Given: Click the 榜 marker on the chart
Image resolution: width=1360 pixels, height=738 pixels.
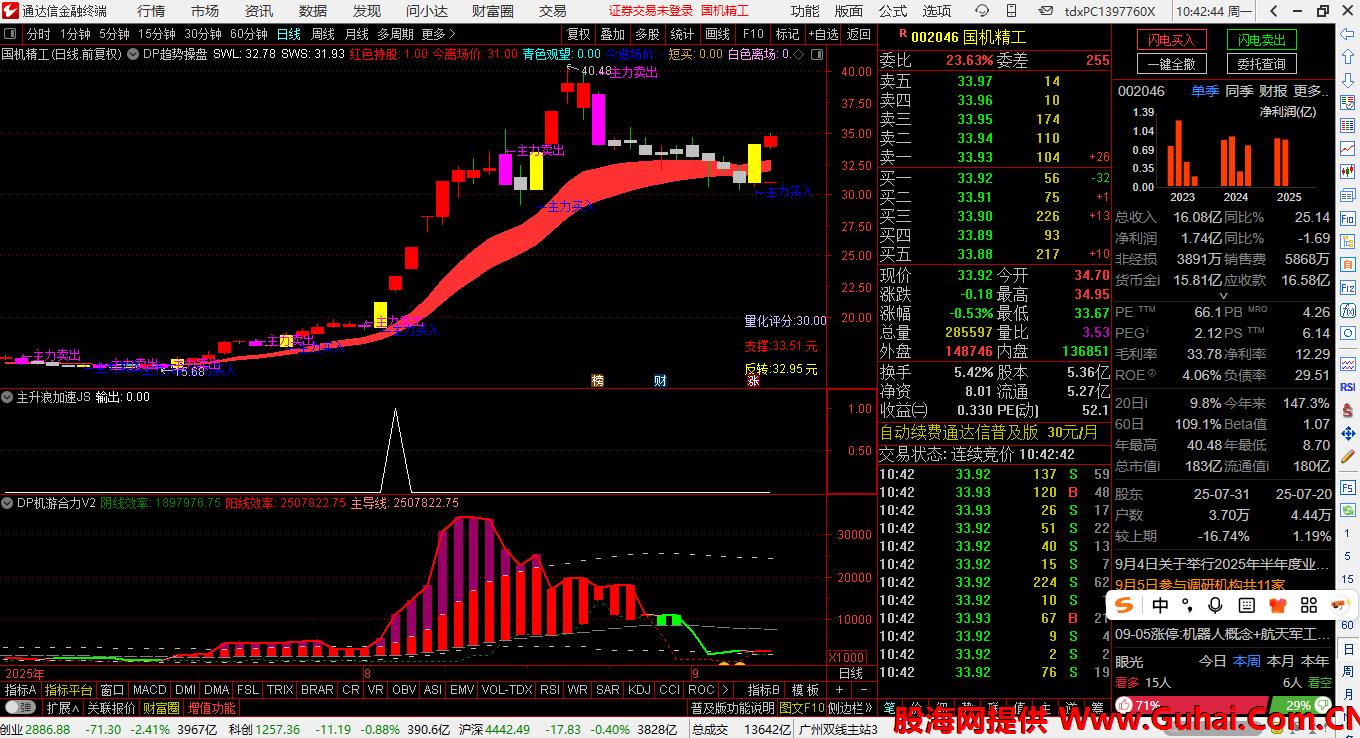Looking at the screenshot, I should (597, 380).
